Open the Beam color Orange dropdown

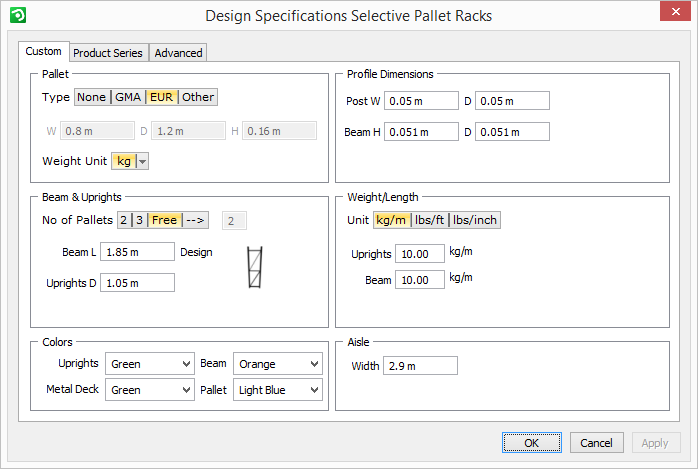pyautogui.click(x=278, y=364)
